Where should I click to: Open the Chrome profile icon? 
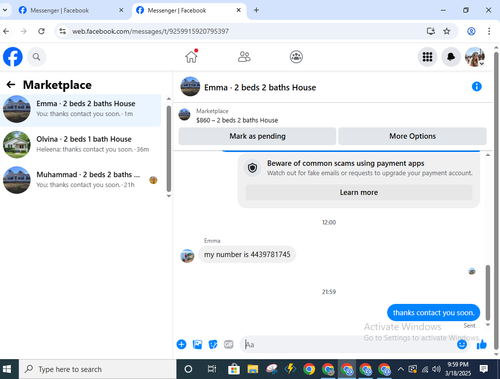[x=471, y=31]
